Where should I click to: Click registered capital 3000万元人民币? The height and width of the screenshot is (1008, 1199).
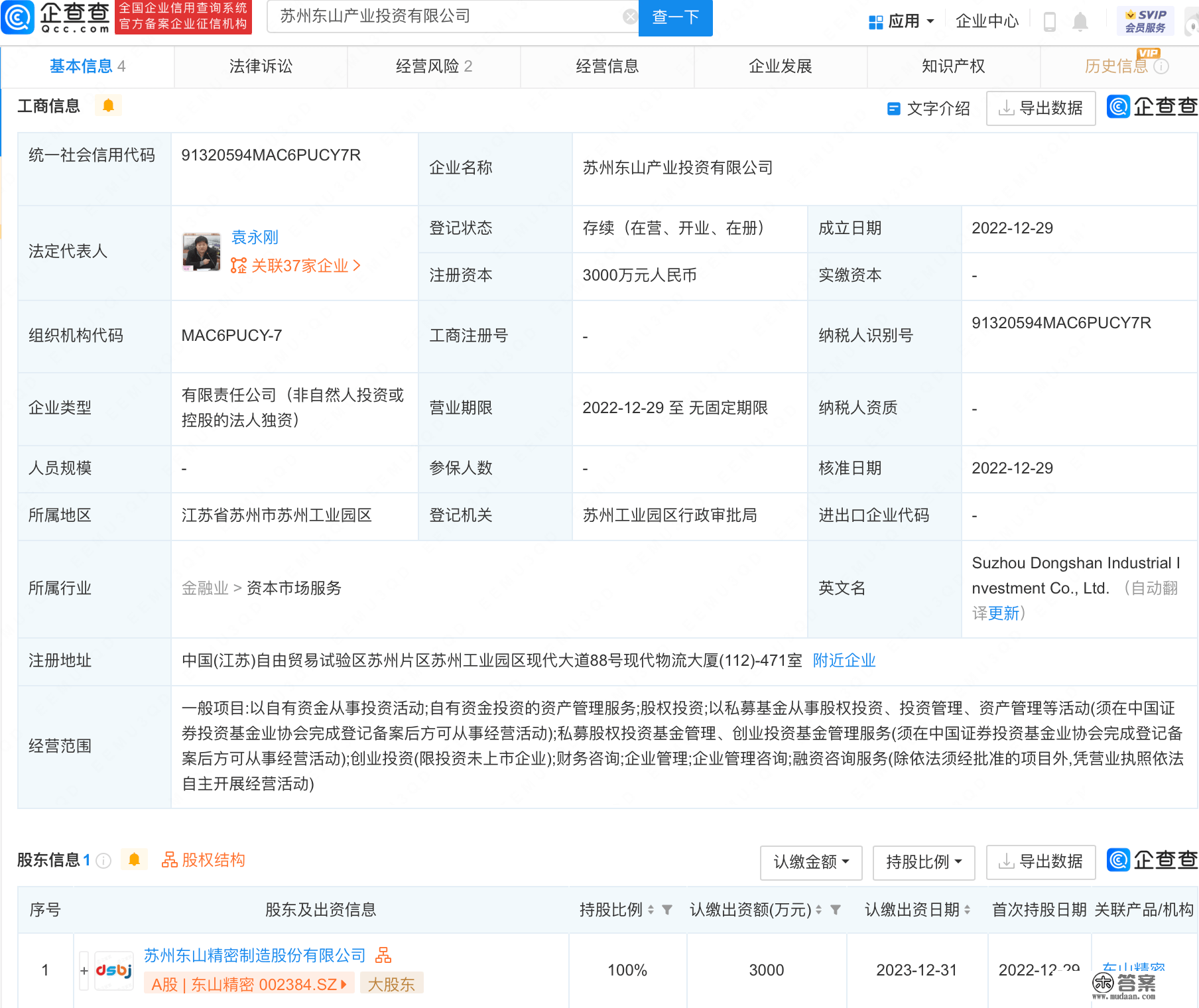639,275
